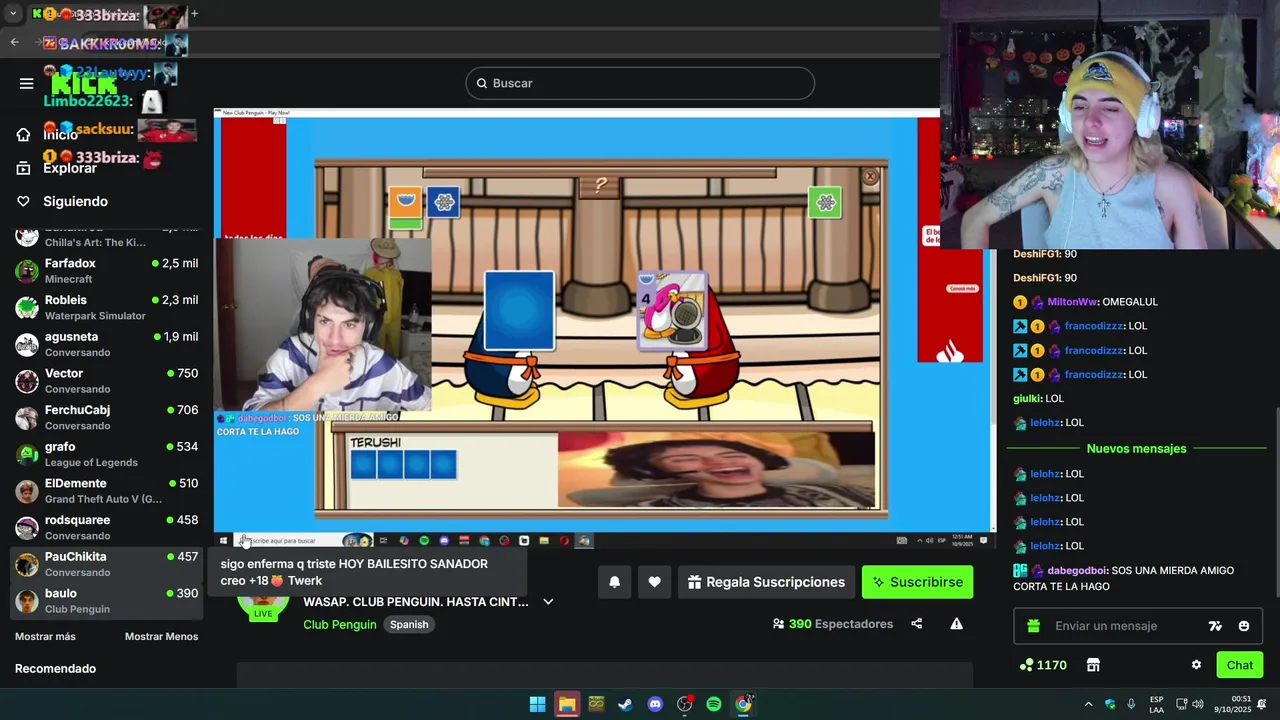Viewport: 1280px width, 720px height.
Task: Open Explorar from the sidebar
Action: 70,168
